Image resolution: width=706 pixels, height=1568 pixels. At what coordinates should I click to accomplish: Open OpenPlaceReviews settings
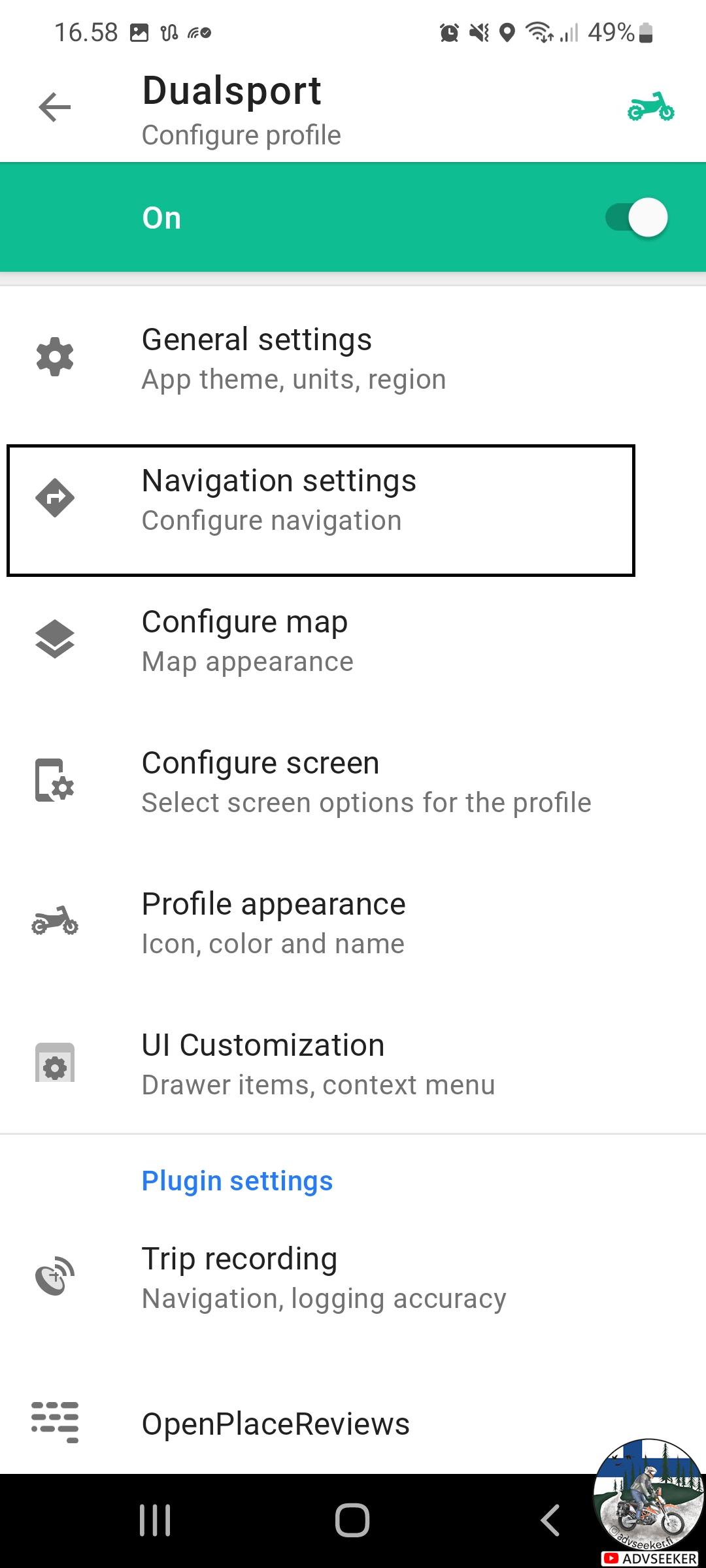coord(353,1424)
